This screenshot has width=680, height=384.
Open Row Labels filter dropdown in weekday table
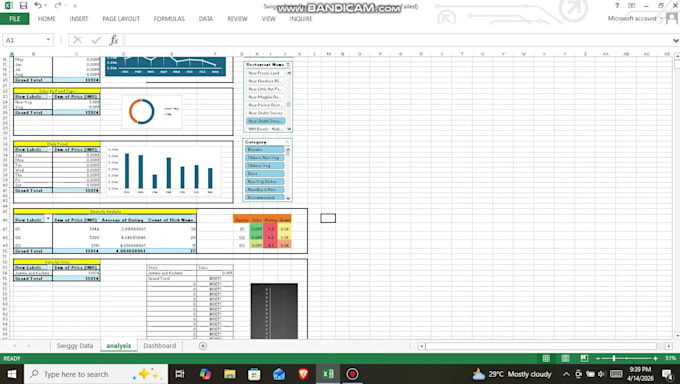tap(49, 149)
